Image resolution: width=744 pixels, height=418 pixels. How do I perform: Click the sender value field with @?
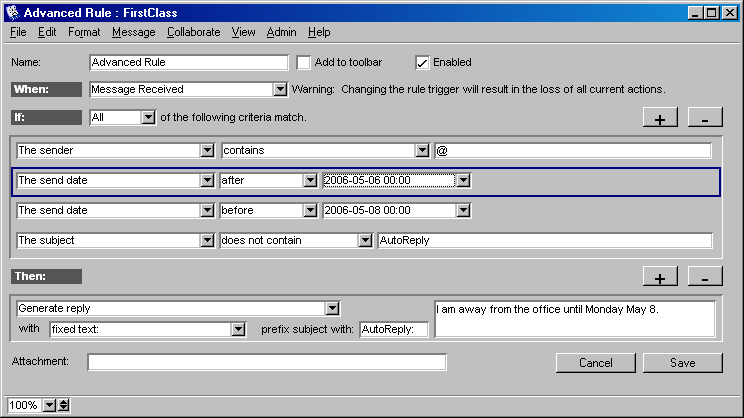(x=573, y=150)
